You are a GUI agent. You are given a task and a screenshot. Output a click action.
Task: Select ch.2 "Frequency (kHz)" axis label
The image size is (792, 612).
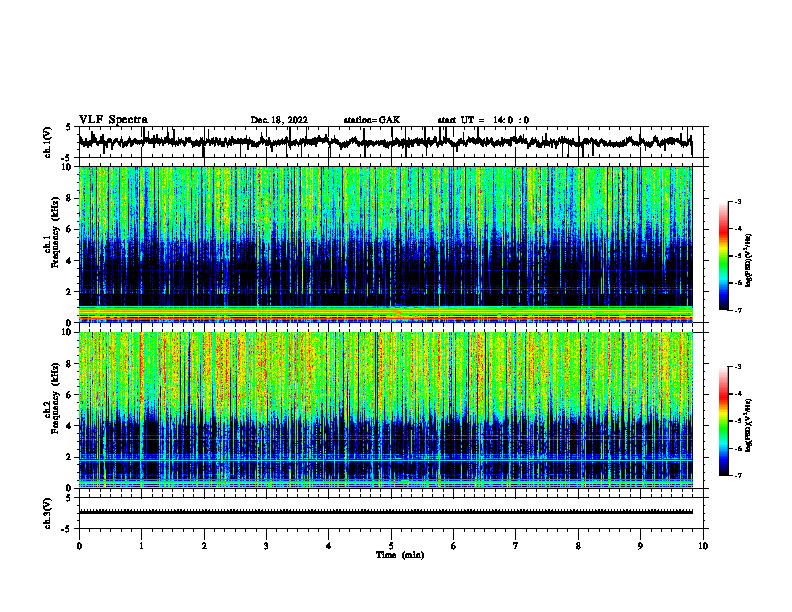coord(55,397)
